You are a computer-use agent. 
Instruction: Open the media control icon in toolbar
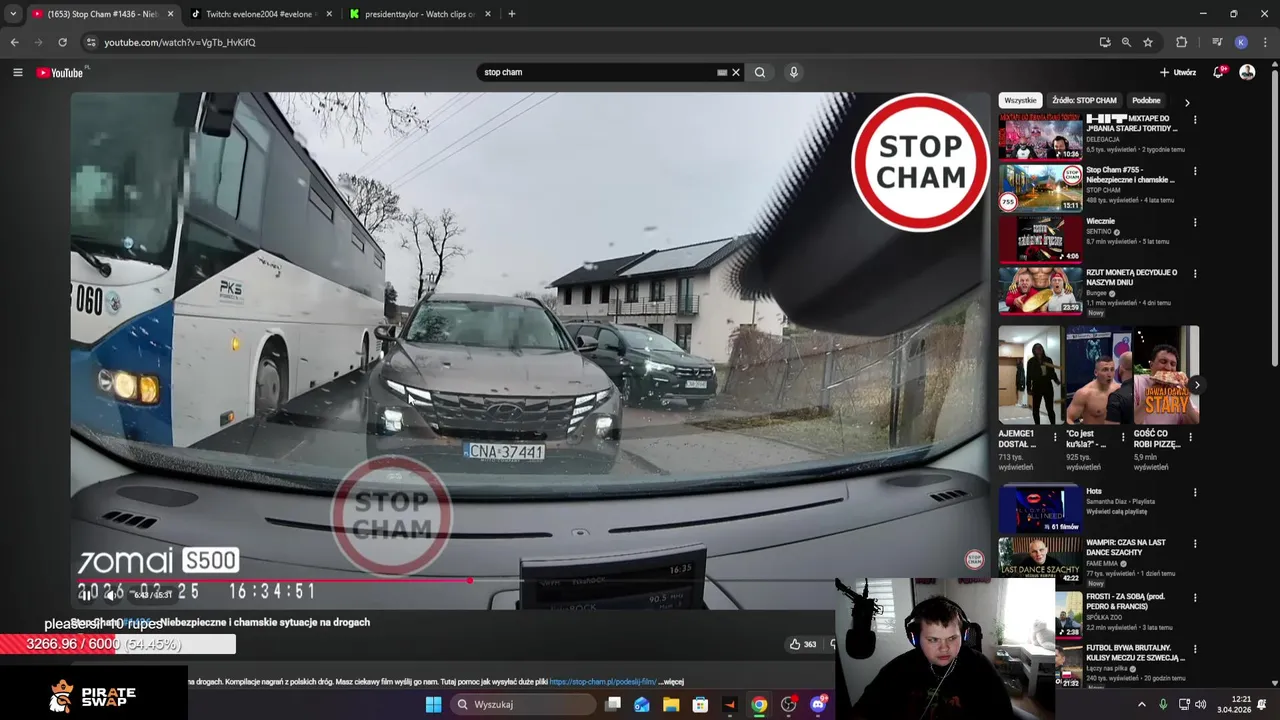click(x=1217, y=42)
